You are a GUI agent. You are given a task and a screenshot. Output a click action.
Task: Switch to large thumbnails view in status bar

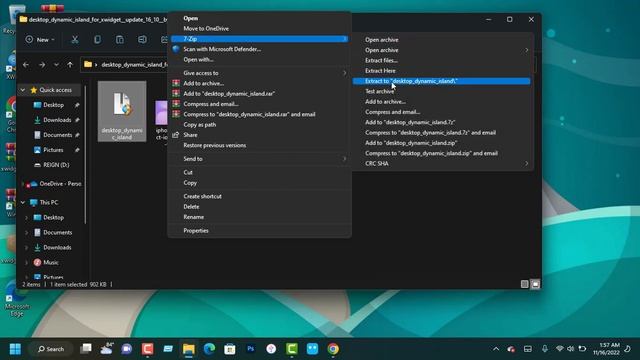[535, 284]
